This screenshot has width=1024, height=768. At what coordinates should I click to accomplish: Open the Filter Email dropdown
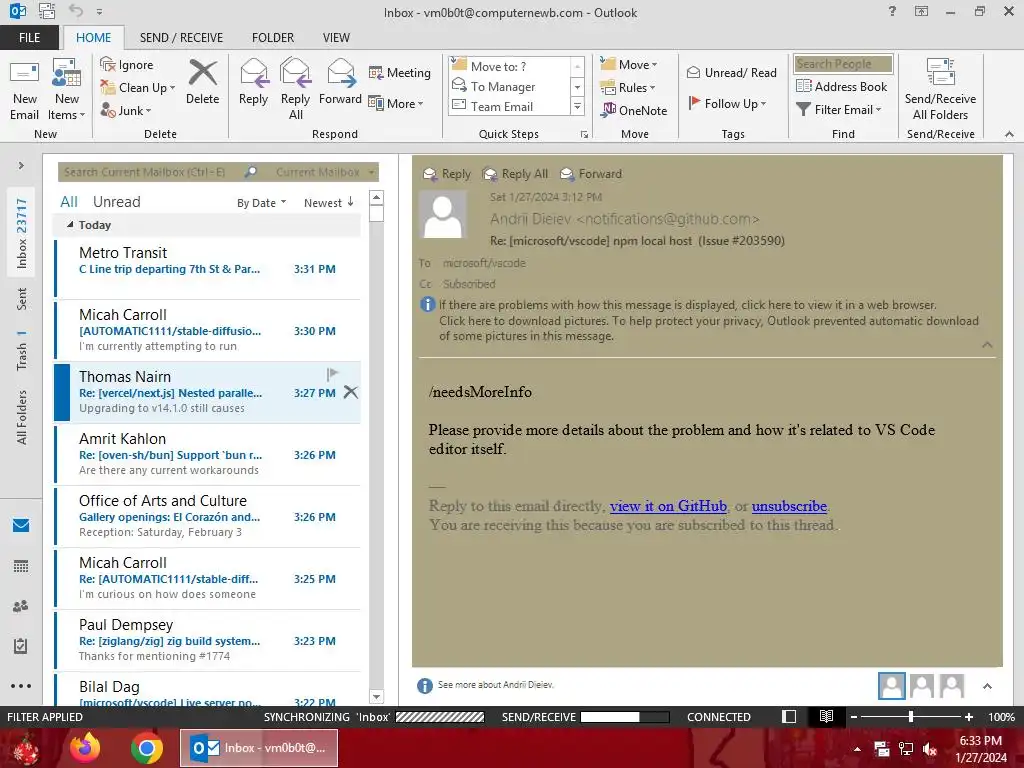(839, 110)
